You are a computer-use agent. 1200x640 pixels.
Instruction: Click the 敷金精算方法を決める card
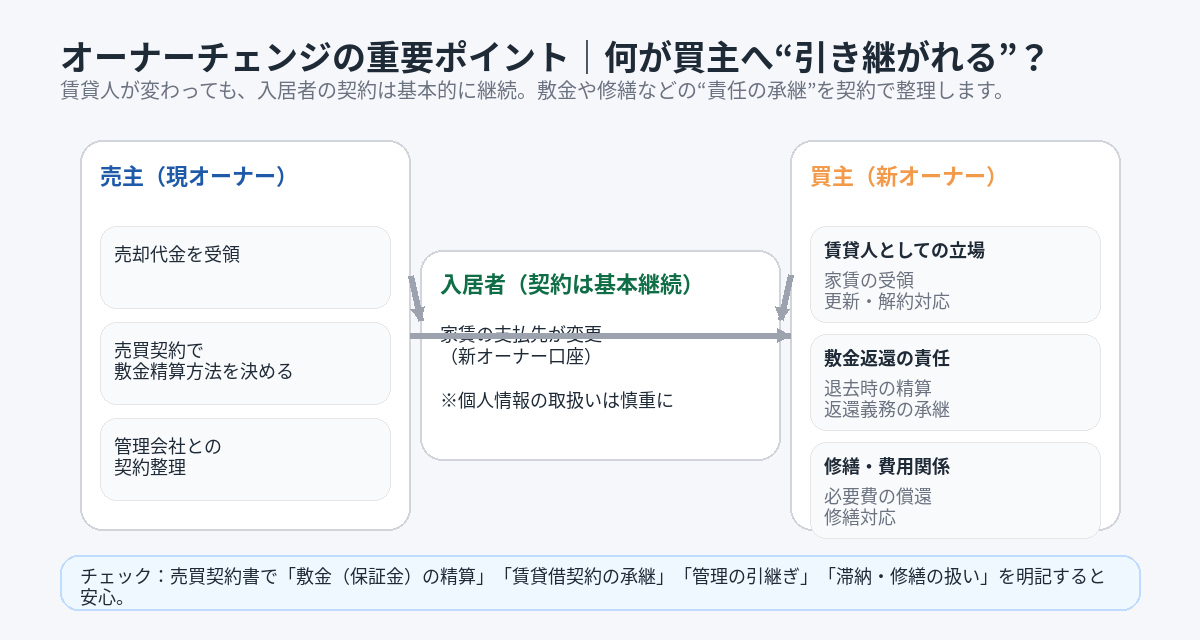[245, 362]
